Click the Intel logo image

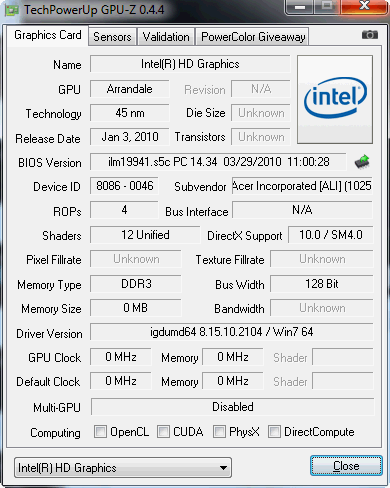335,99
